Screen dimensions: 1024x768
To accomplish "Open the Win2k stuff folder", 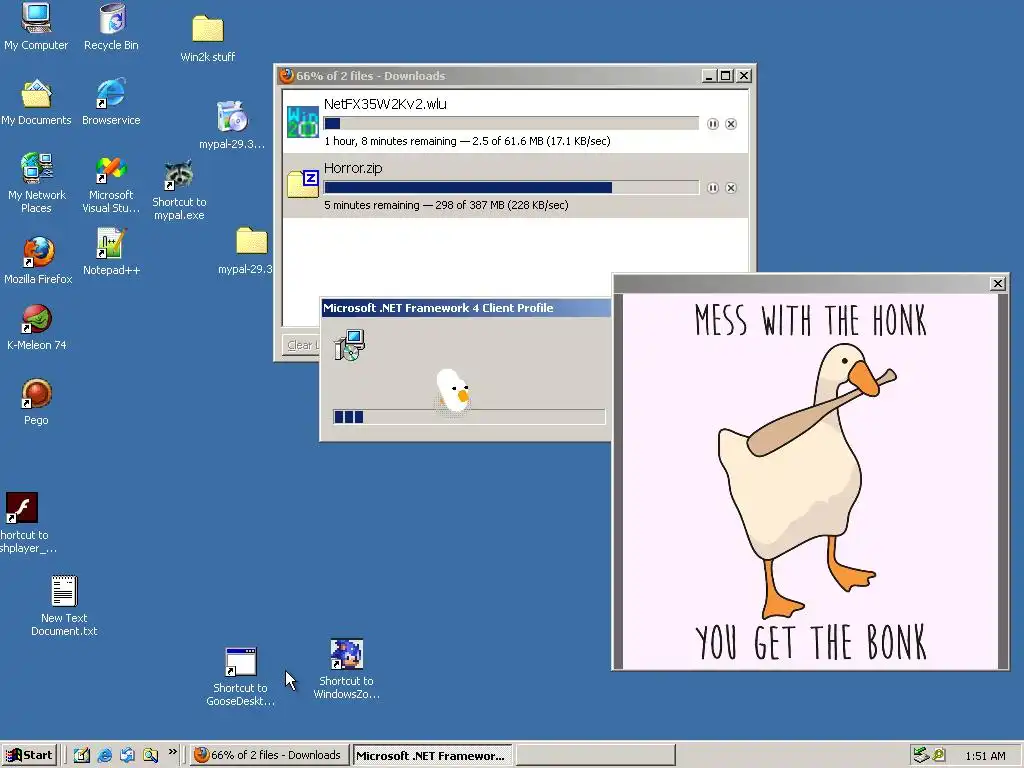I will 208,29.
